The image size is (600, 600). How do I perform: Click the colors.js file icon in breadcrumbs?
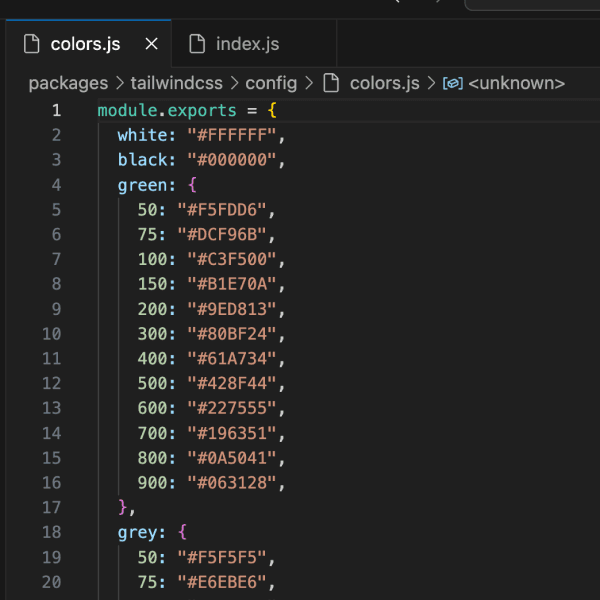pyautogui.click(x=331, y=83)
